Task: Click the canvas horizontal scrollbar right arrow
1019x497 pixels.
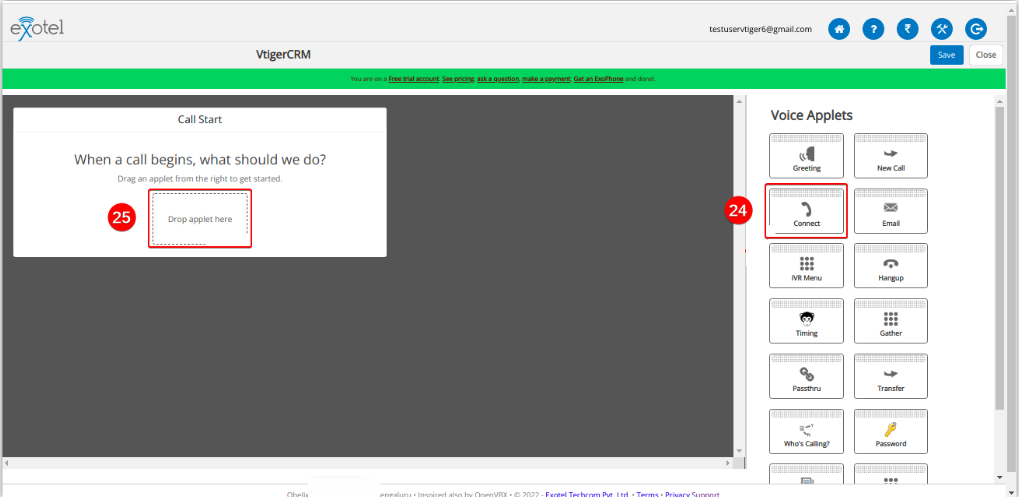Action: point(728,463)
